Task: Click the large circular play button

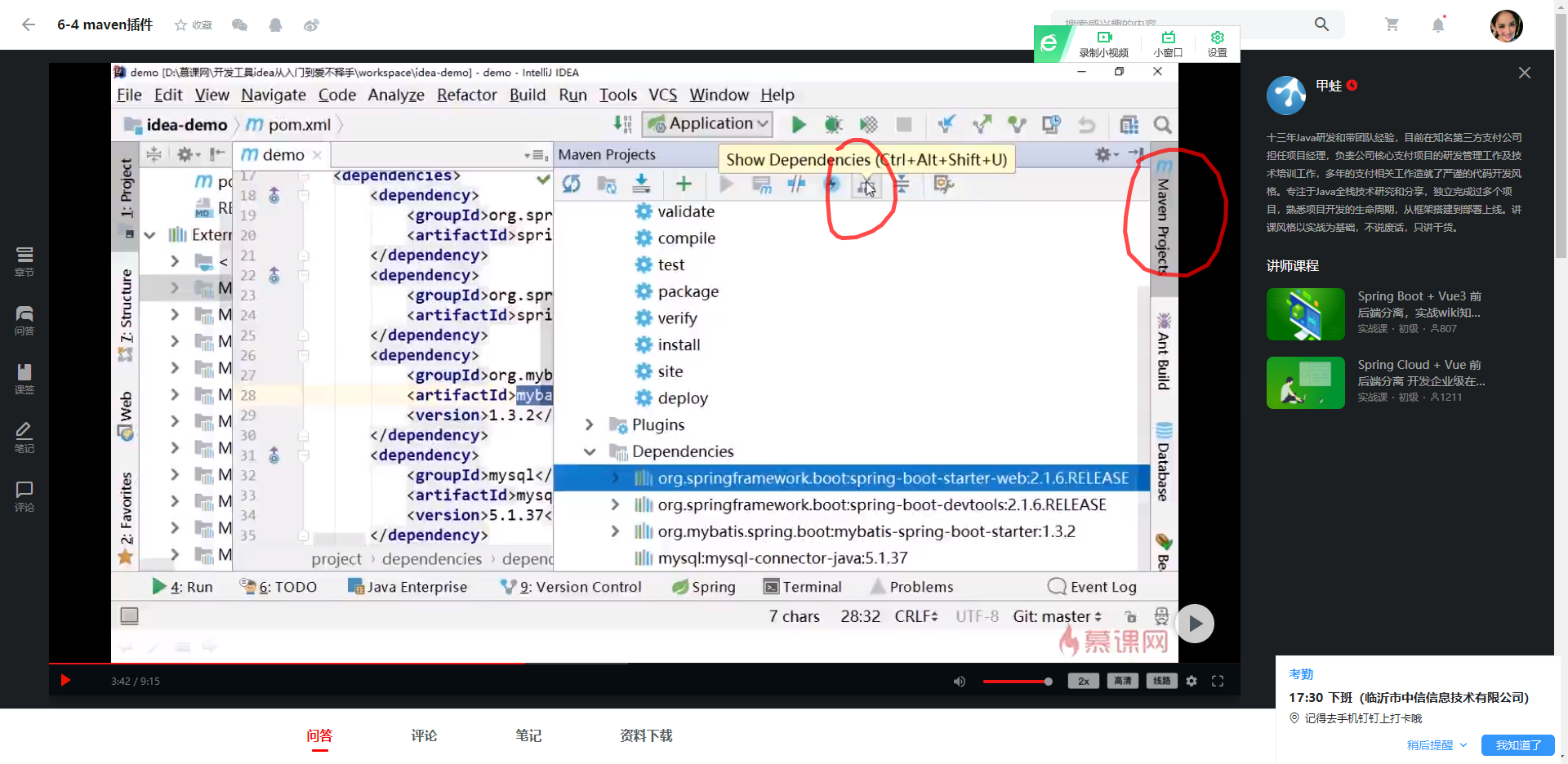Action: point(1195,624)
